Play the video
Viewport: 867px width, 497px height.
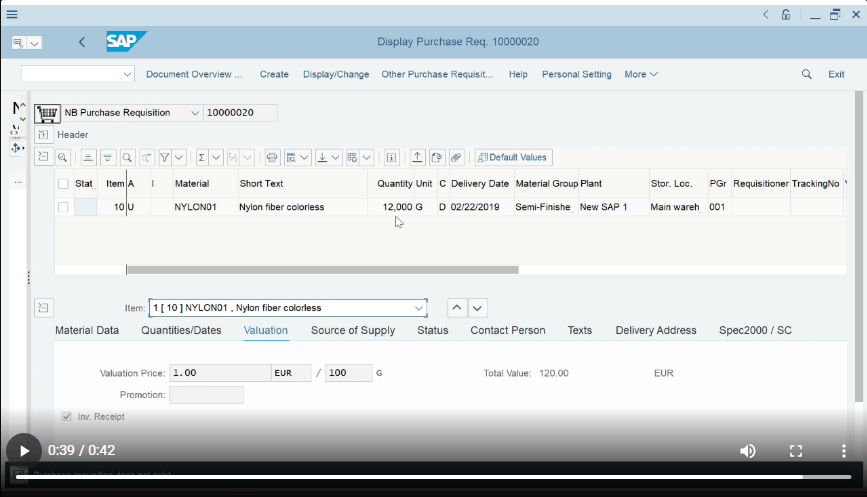pos(24,451)
